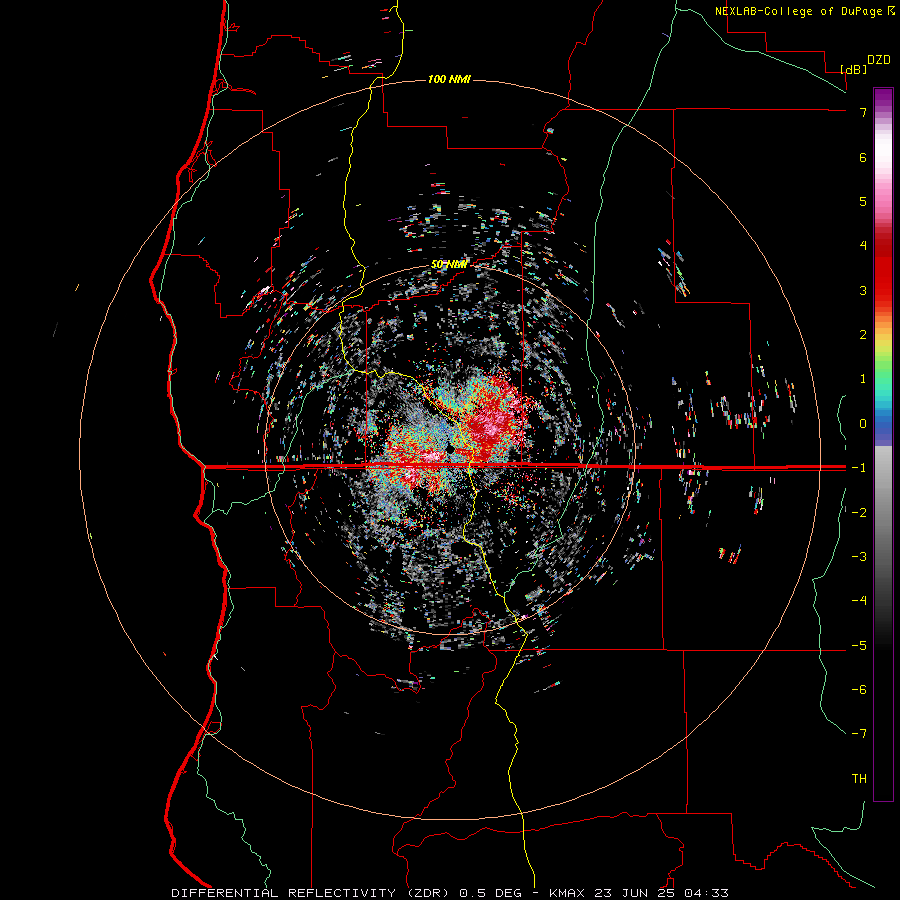Click the -7 value on the color scale

(859, 734)
